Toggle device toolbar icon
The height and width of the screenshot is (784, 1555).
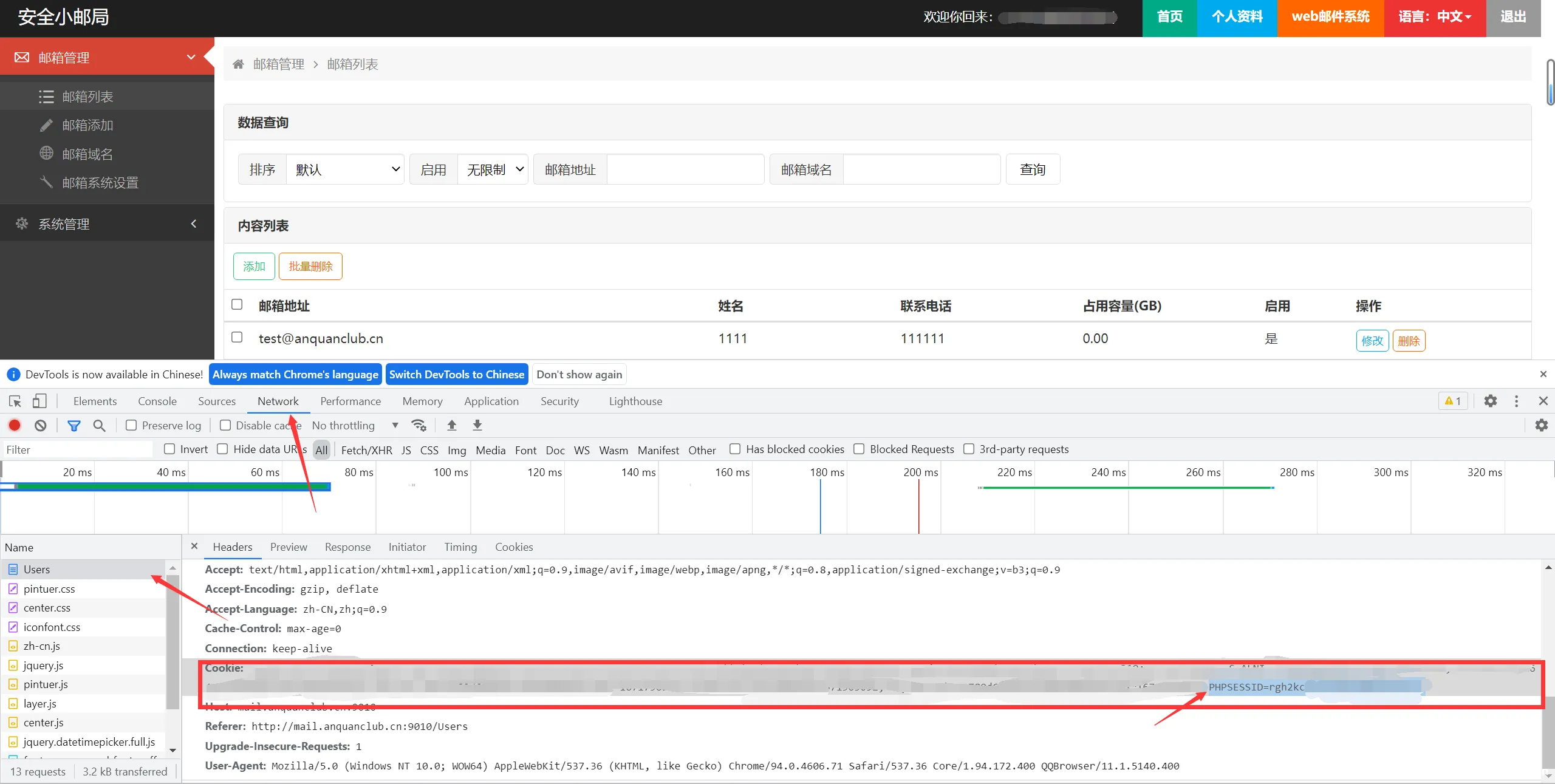39,401
